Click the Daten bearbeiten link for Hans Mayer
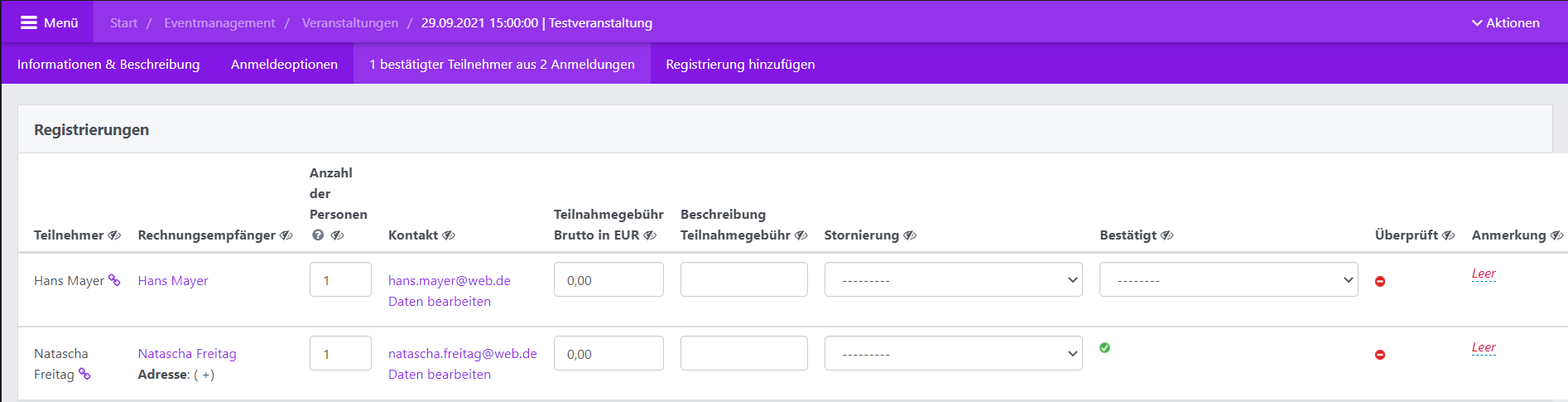This screenshot has width=1568, height=402. (x=440, y=301)
